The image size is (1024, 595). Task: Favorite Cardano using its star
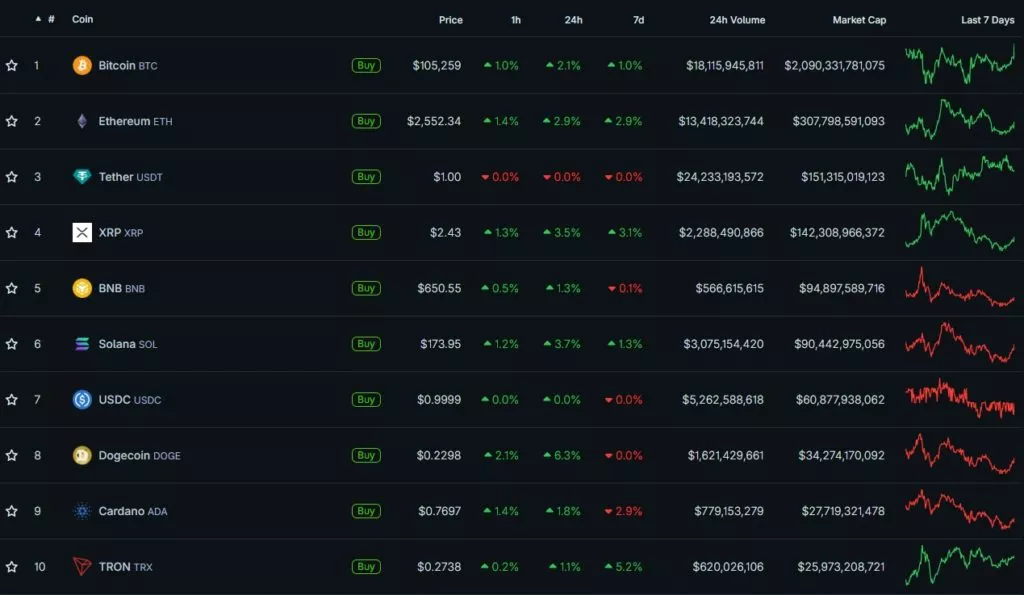click(12, 511)
